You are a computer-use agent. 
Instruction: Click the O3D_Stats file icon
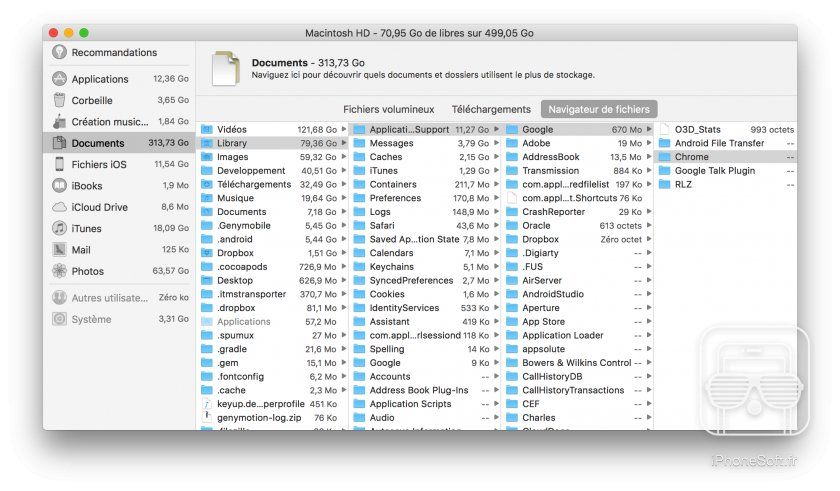pos(665,130)
